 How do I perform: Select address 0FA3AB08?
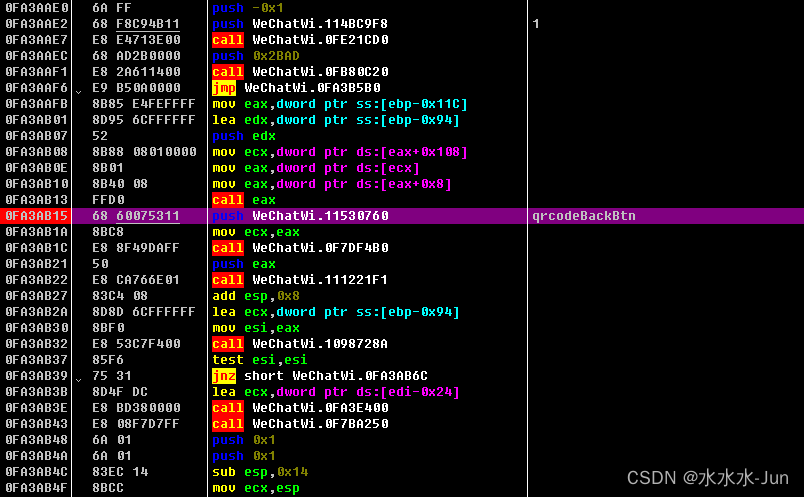36,152
